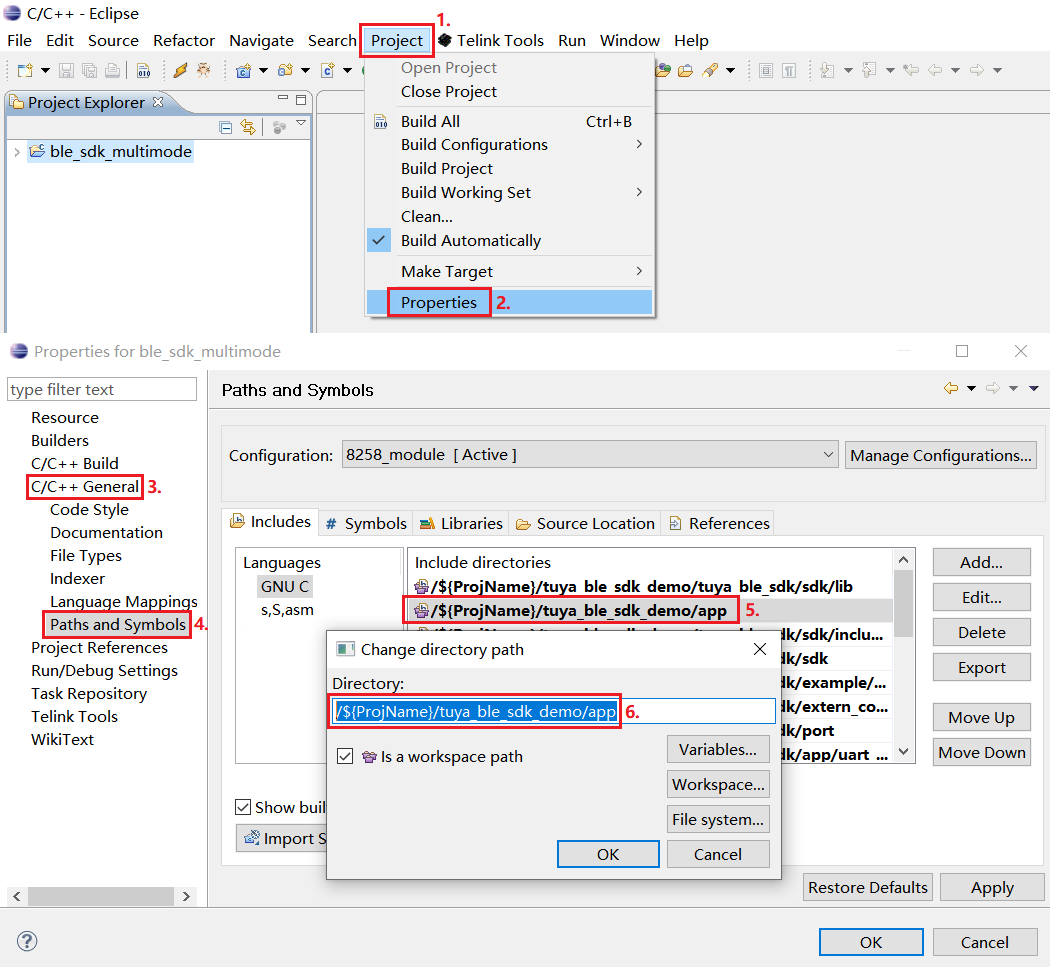Click right arrow of the tree's horizontal scrollbar

click(x=186, y=896)
